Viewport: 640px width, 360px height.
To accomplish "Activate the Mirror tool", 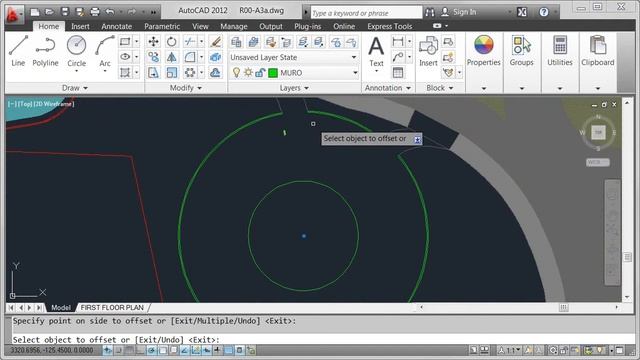I will (x=171, y=57).
